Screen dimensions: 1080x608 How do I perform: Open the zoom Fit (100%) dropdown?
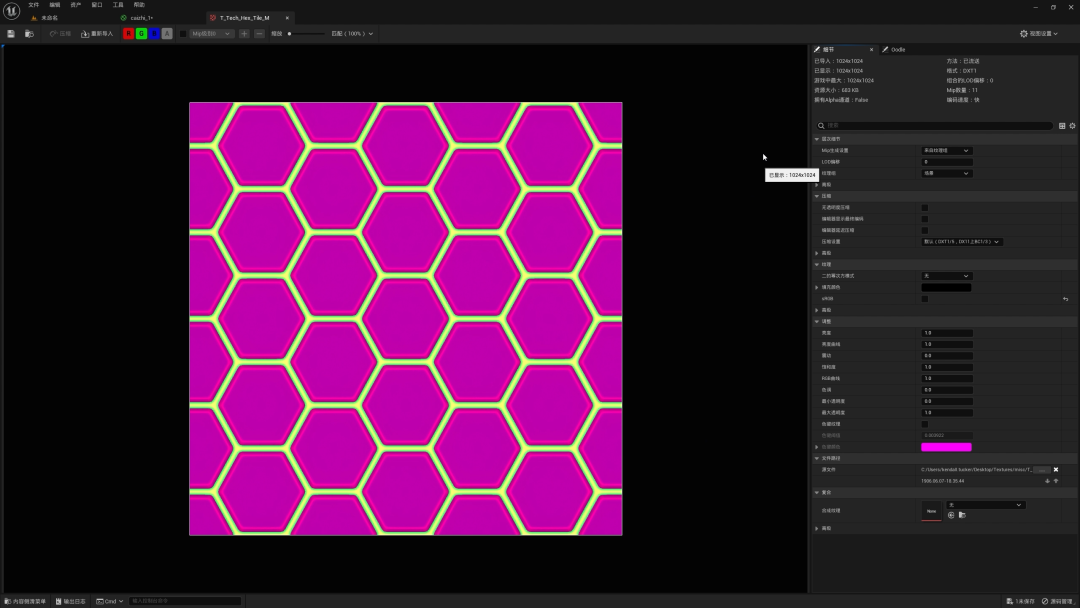352,34
